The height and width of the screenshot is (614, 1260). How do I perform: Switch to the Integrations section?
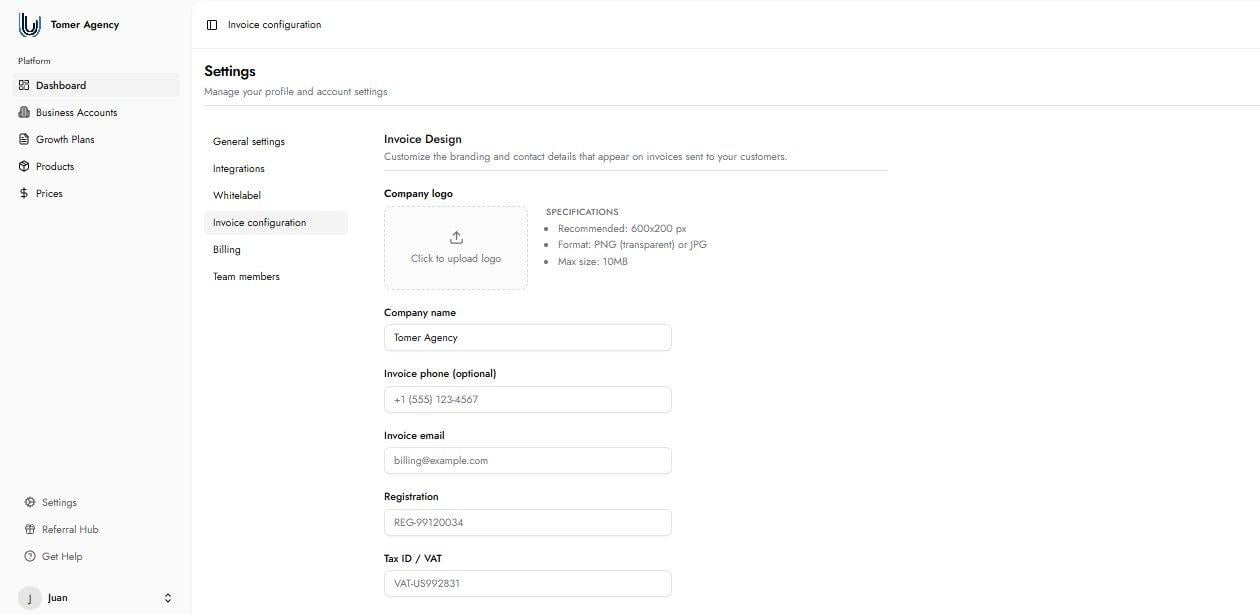pyautogui.click(x=239, y=169)
